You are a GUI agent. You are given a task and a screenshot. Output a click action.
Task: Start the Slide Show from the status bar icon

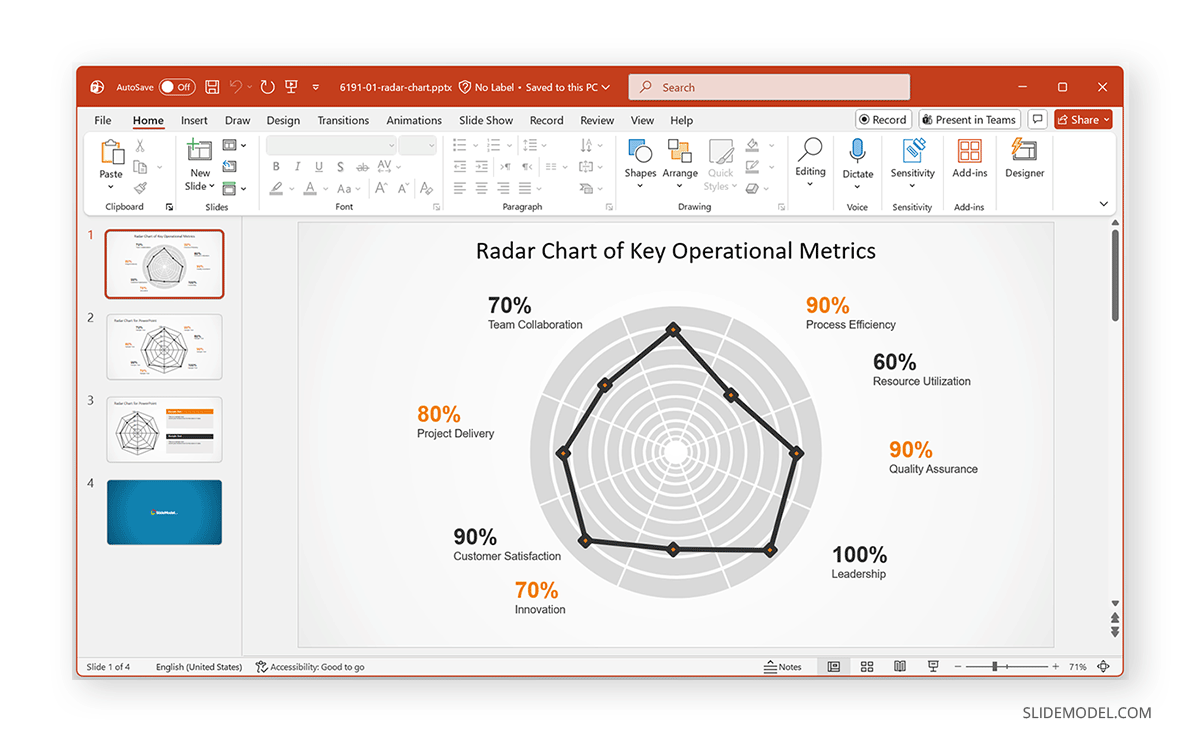point(932,666)
